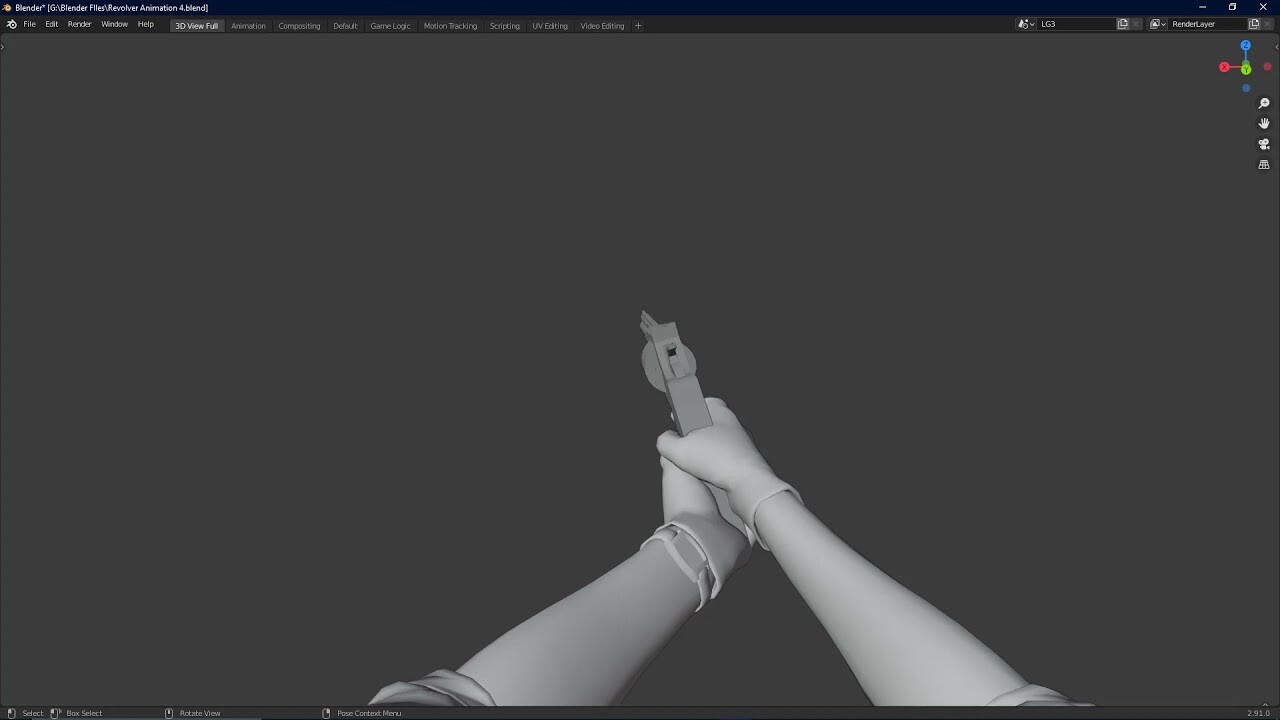Create a new scene with the copy icon
Screen dimensions: 1280x720
1122,24
